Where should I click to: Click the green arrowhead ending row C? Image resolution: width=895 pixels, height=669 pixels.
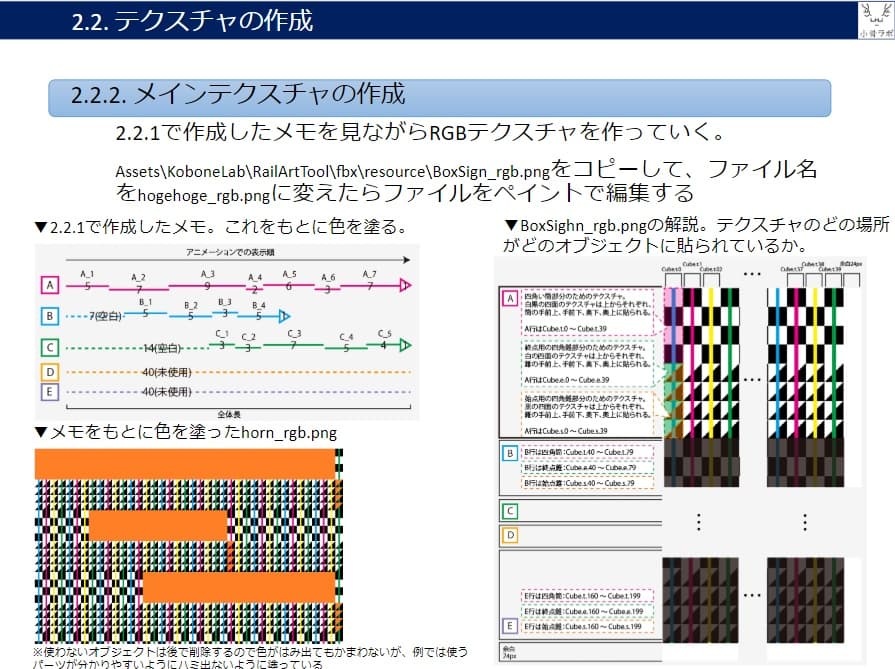coord(404,344)
